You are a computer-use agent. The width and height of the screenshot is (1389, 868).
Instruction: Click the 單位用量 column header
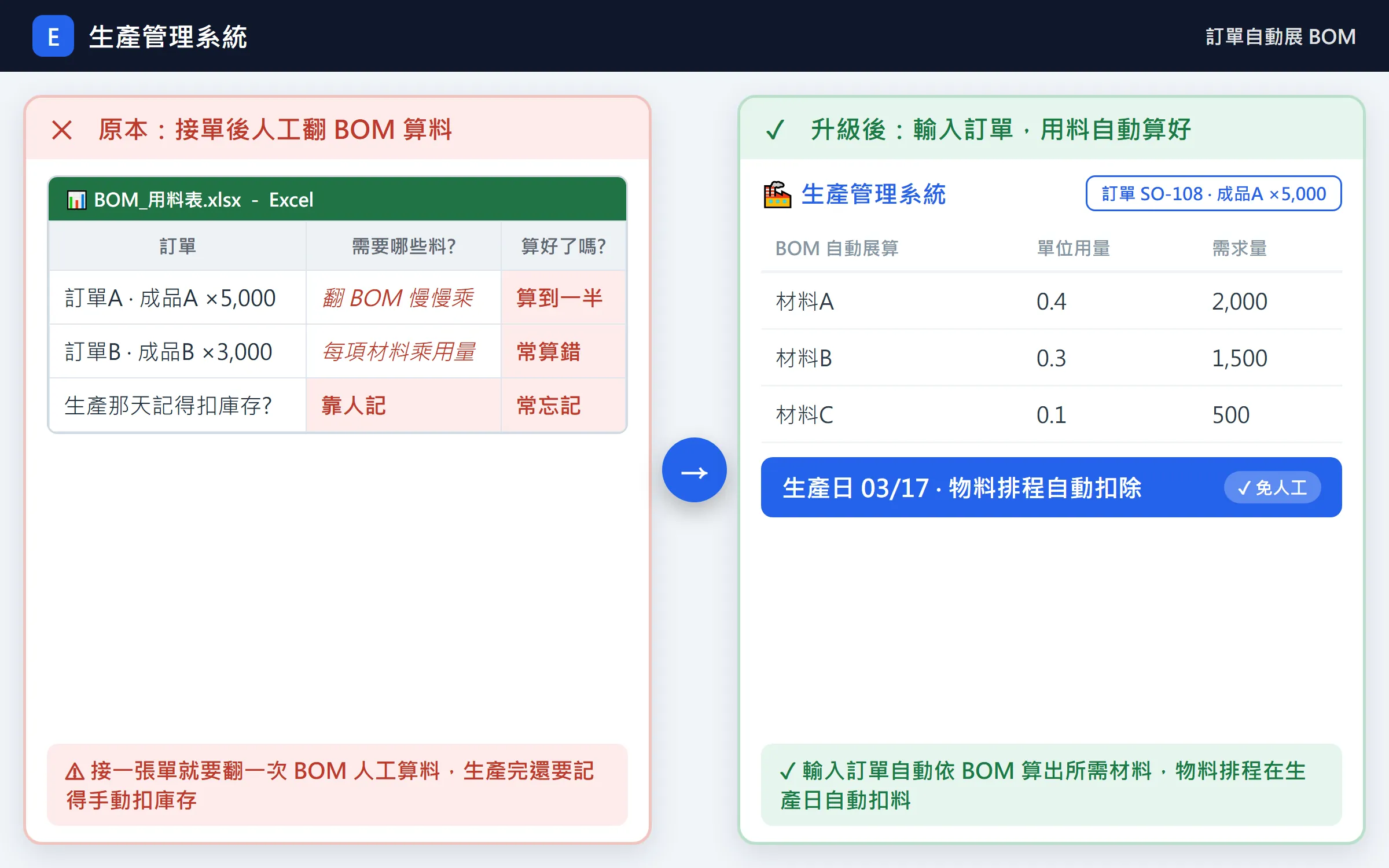(x=1073, y=249)
